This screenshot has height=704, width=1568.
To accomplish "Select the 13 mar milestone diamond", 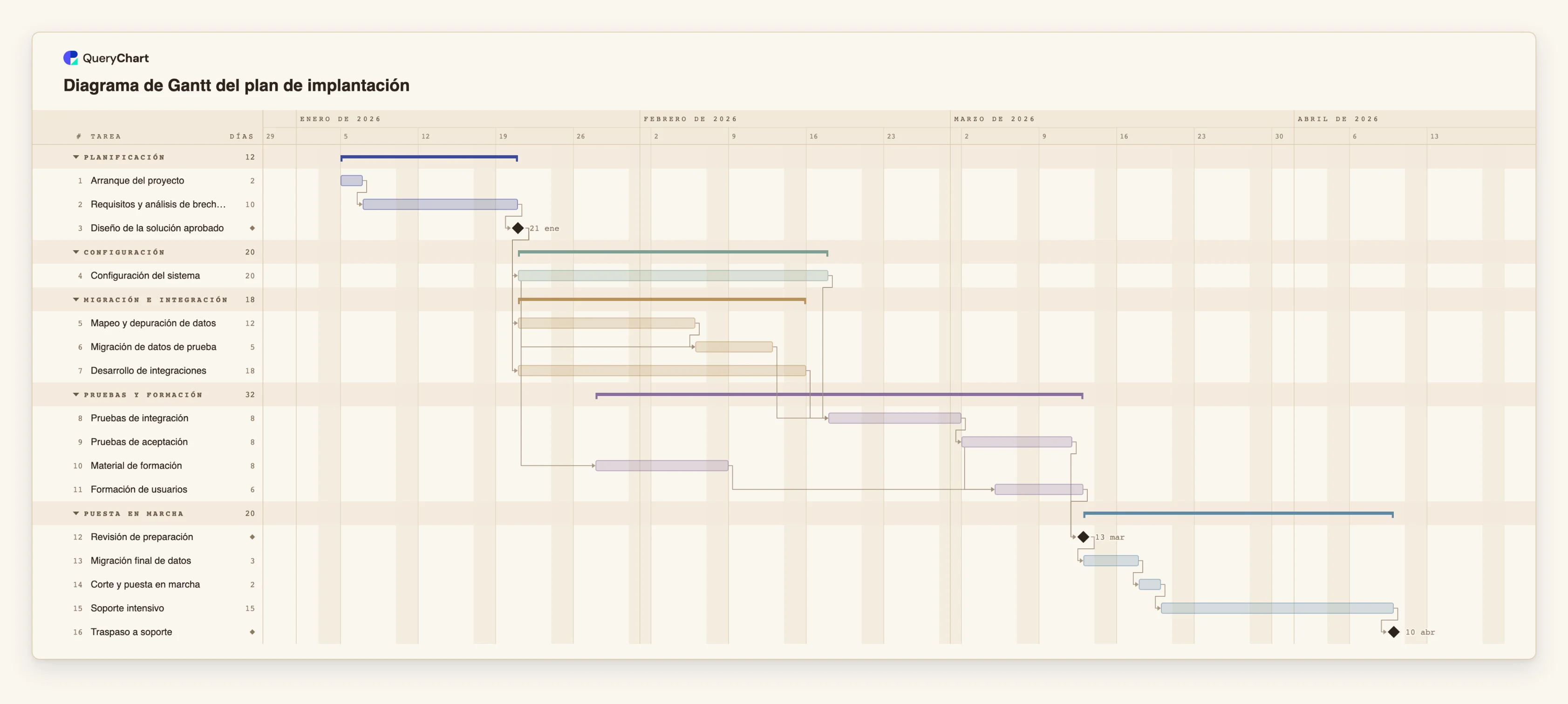I will 1084,537.
